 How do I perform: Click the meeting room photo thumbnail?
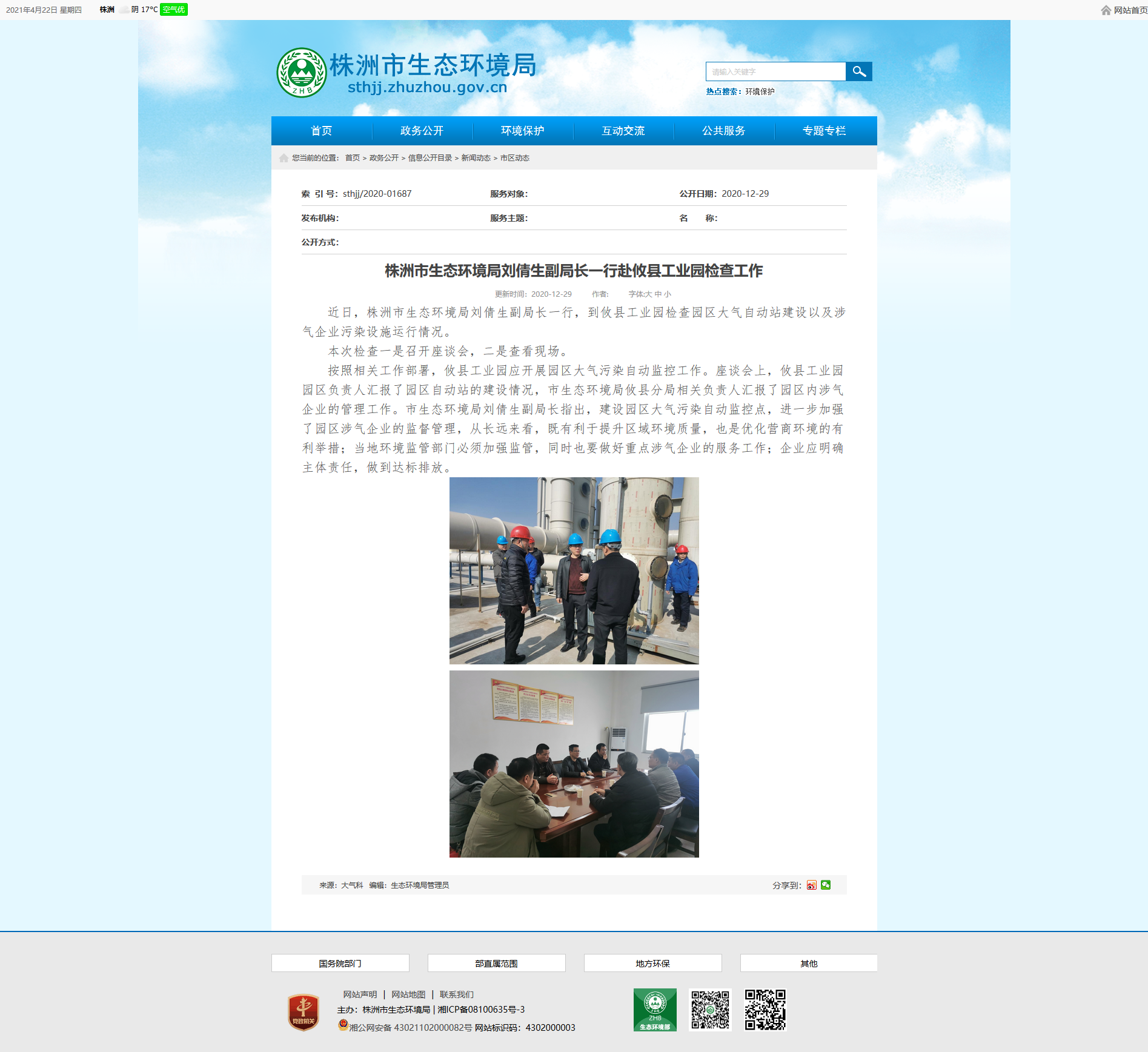(x=574, y=764)
